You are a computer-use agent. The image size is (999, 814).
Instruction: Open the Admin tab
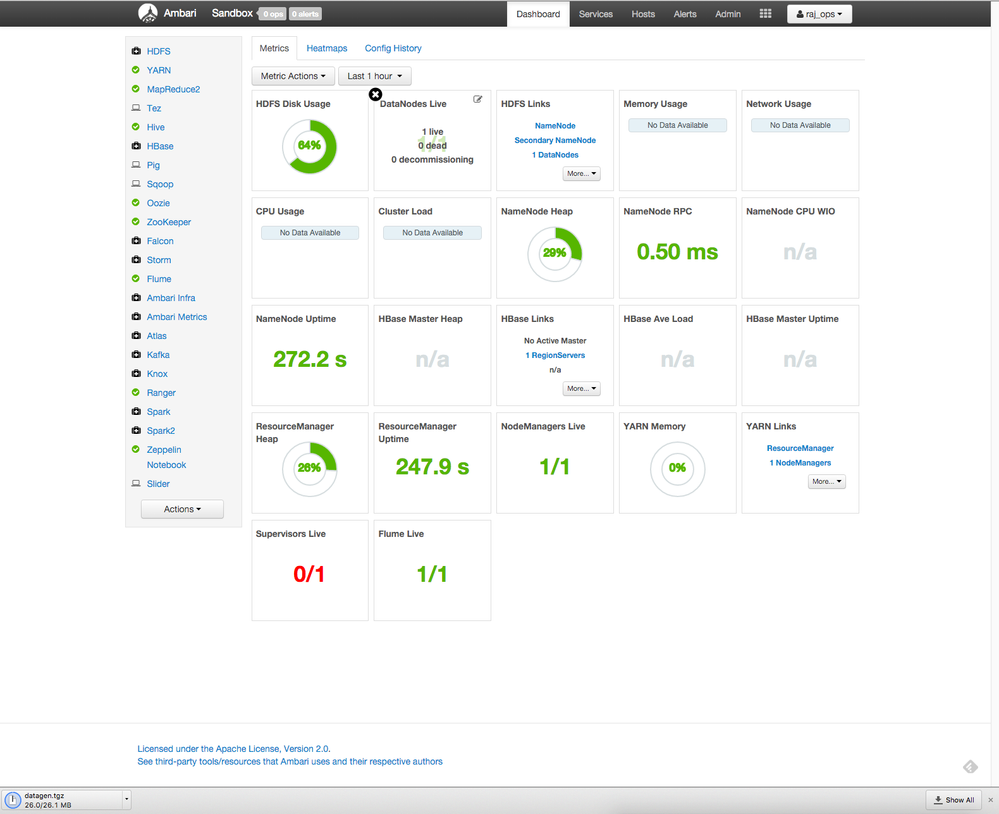point(728,14)
